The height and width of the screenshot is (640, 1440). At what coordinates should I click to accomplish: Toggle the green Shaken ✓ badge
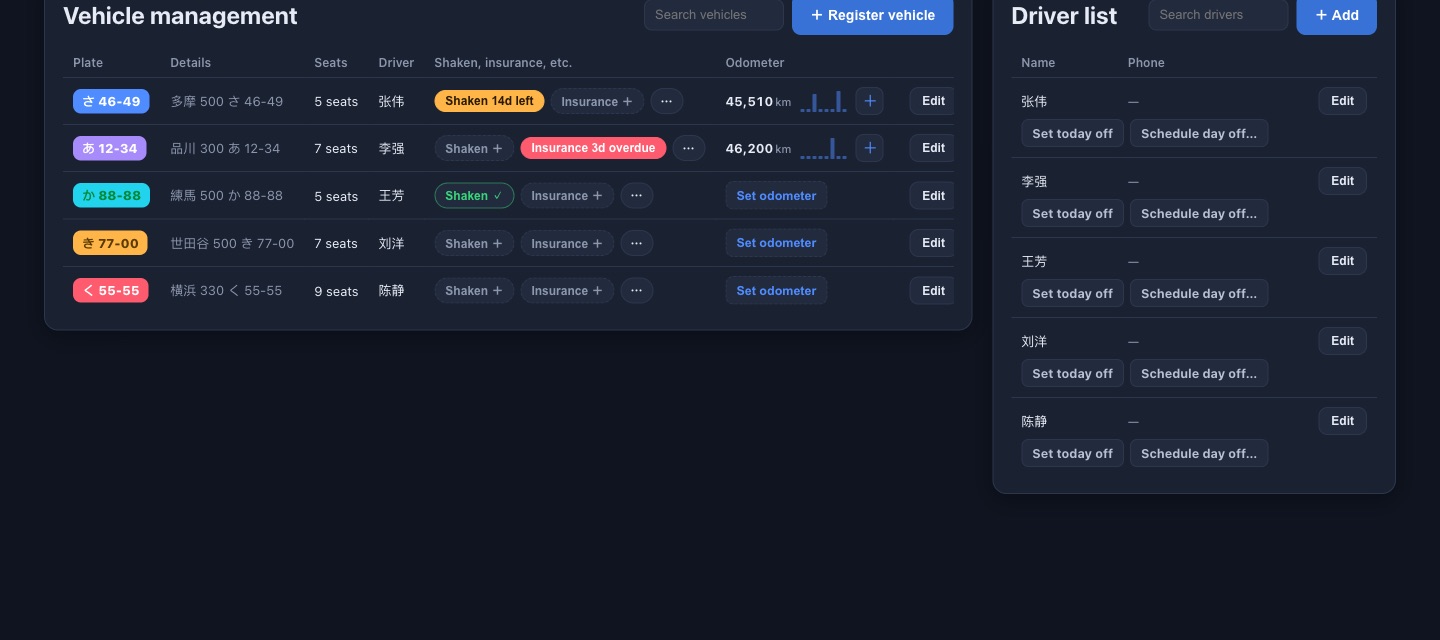[474, 196]
